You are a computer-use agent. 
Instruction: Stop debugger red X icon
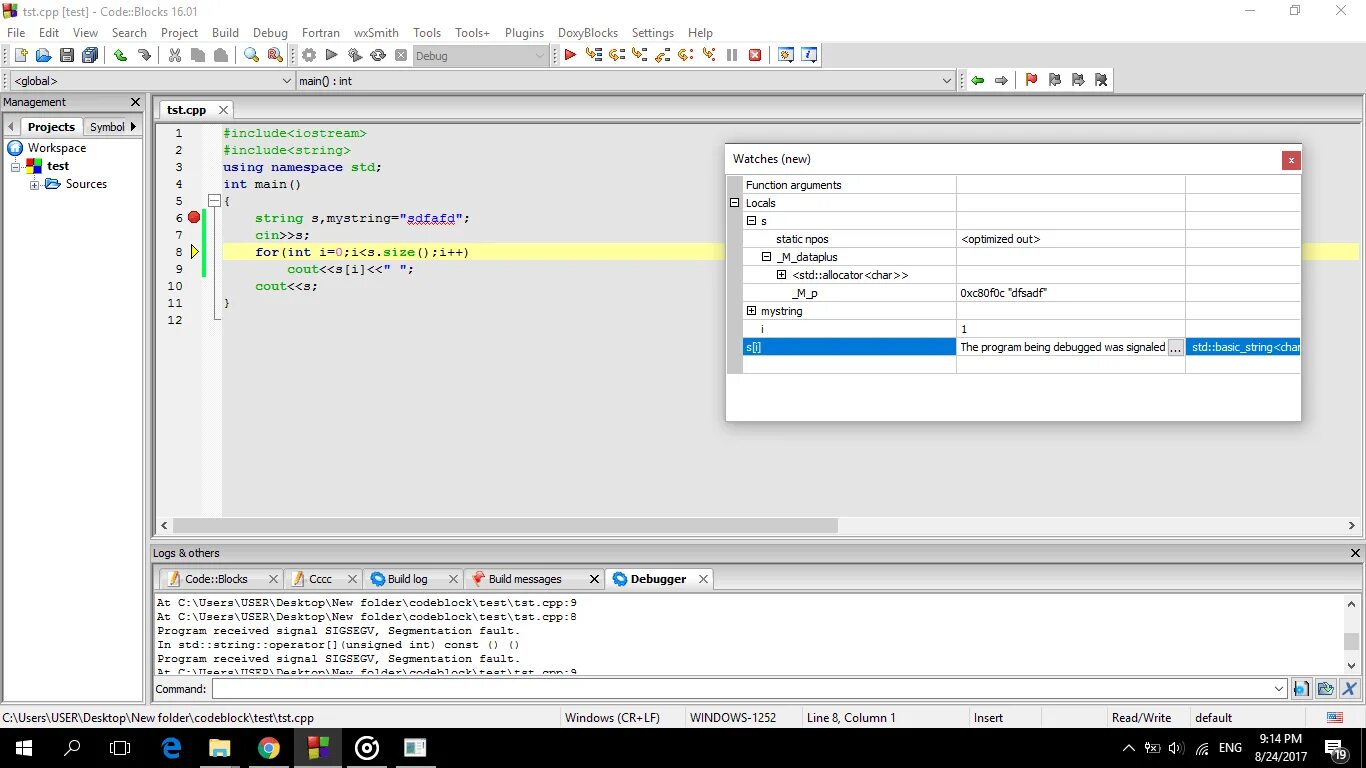click(x=755, y=56)
